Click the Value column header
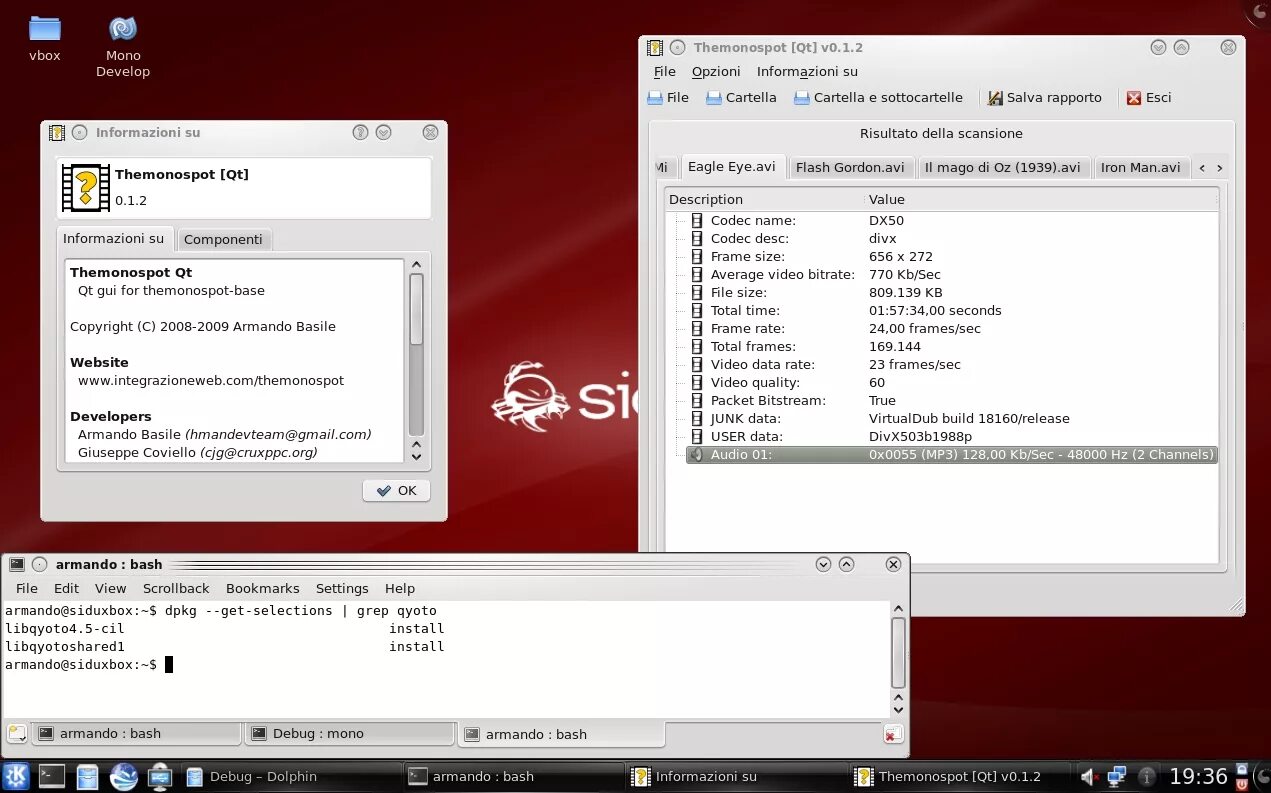The width and height of the screenshot is (1271, 793). click(1041, 199)
